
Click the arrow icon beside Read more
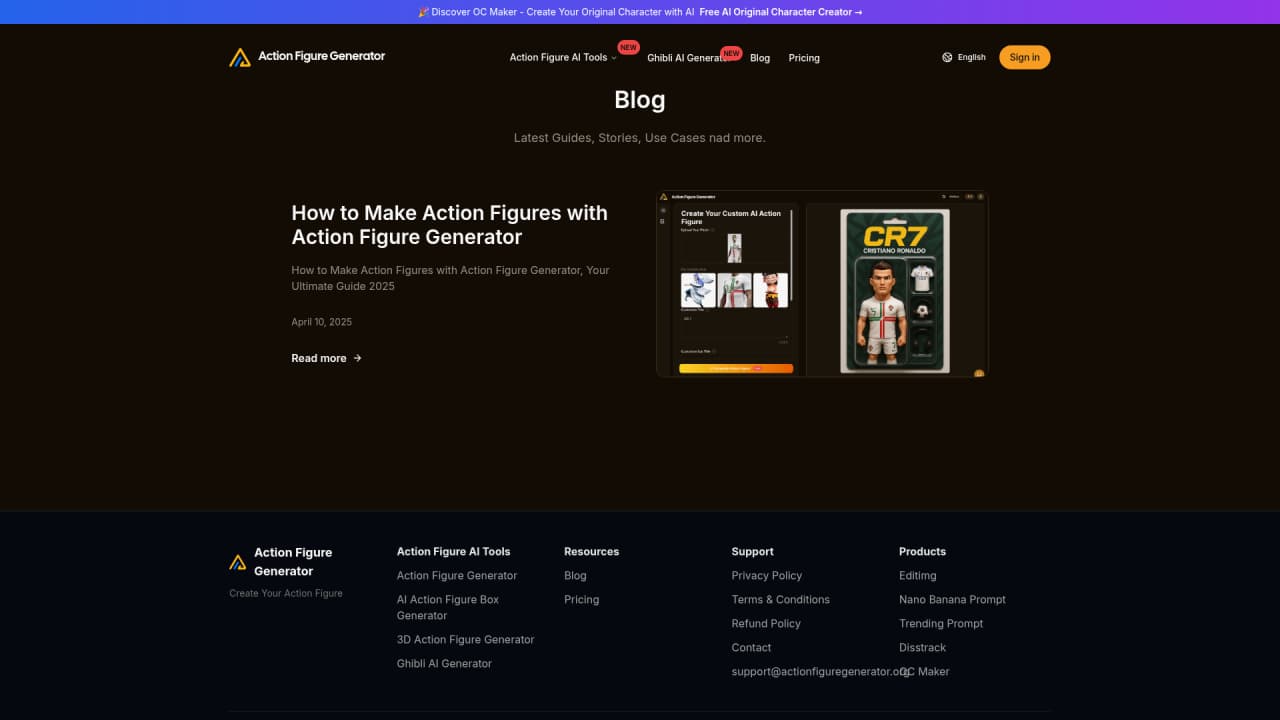(358, 358)
